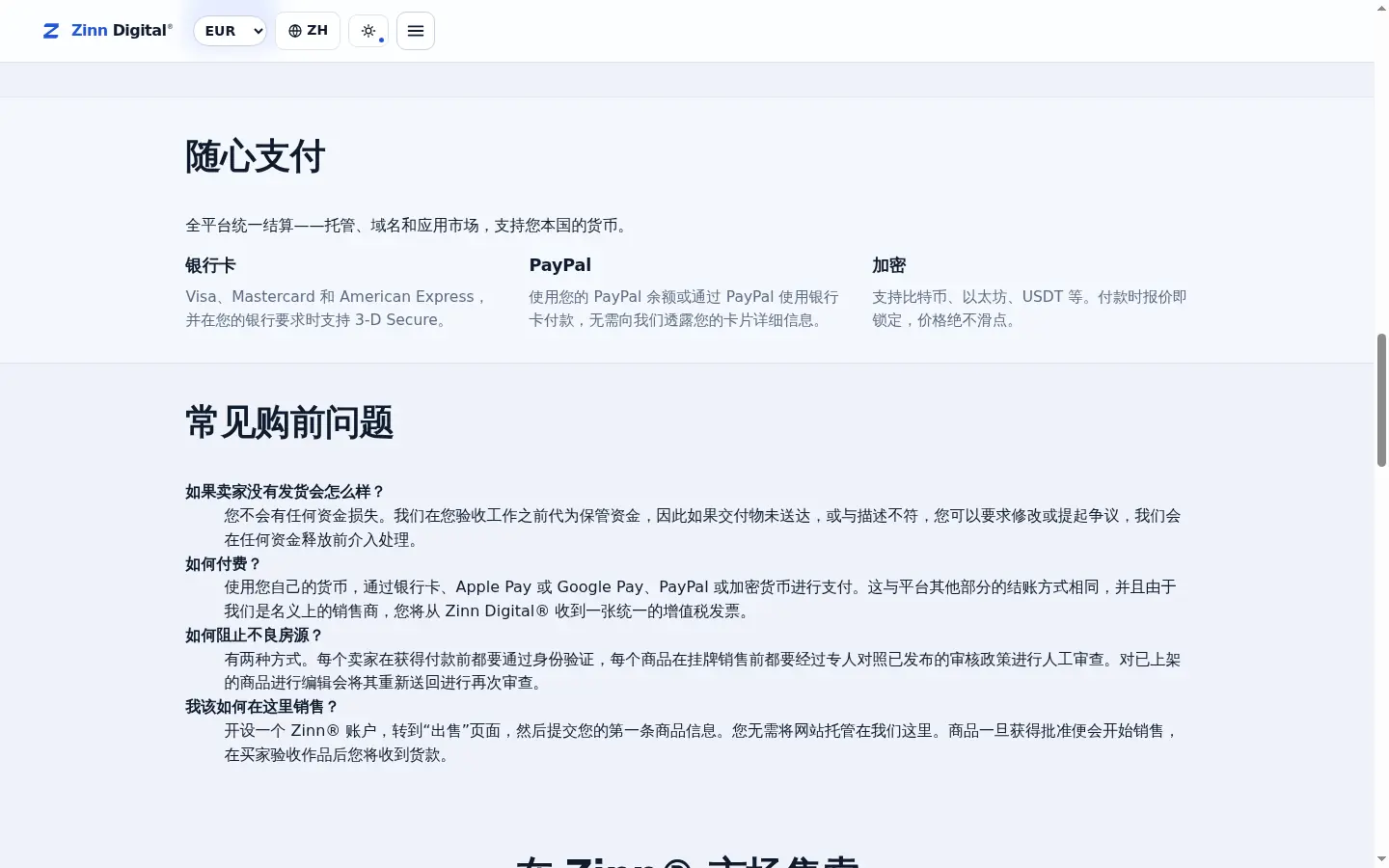Screen dimensions: 1389x868
Task: Click the Zinn Digital logo
Action: [108, 31]
